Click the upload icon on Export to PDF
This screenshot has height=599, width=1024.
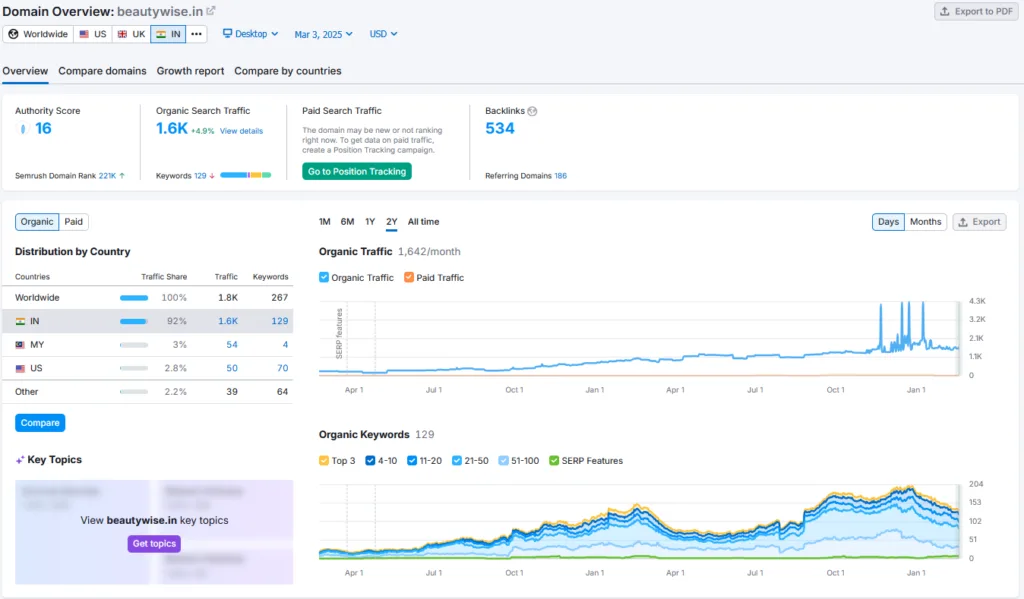coord(944,12)
